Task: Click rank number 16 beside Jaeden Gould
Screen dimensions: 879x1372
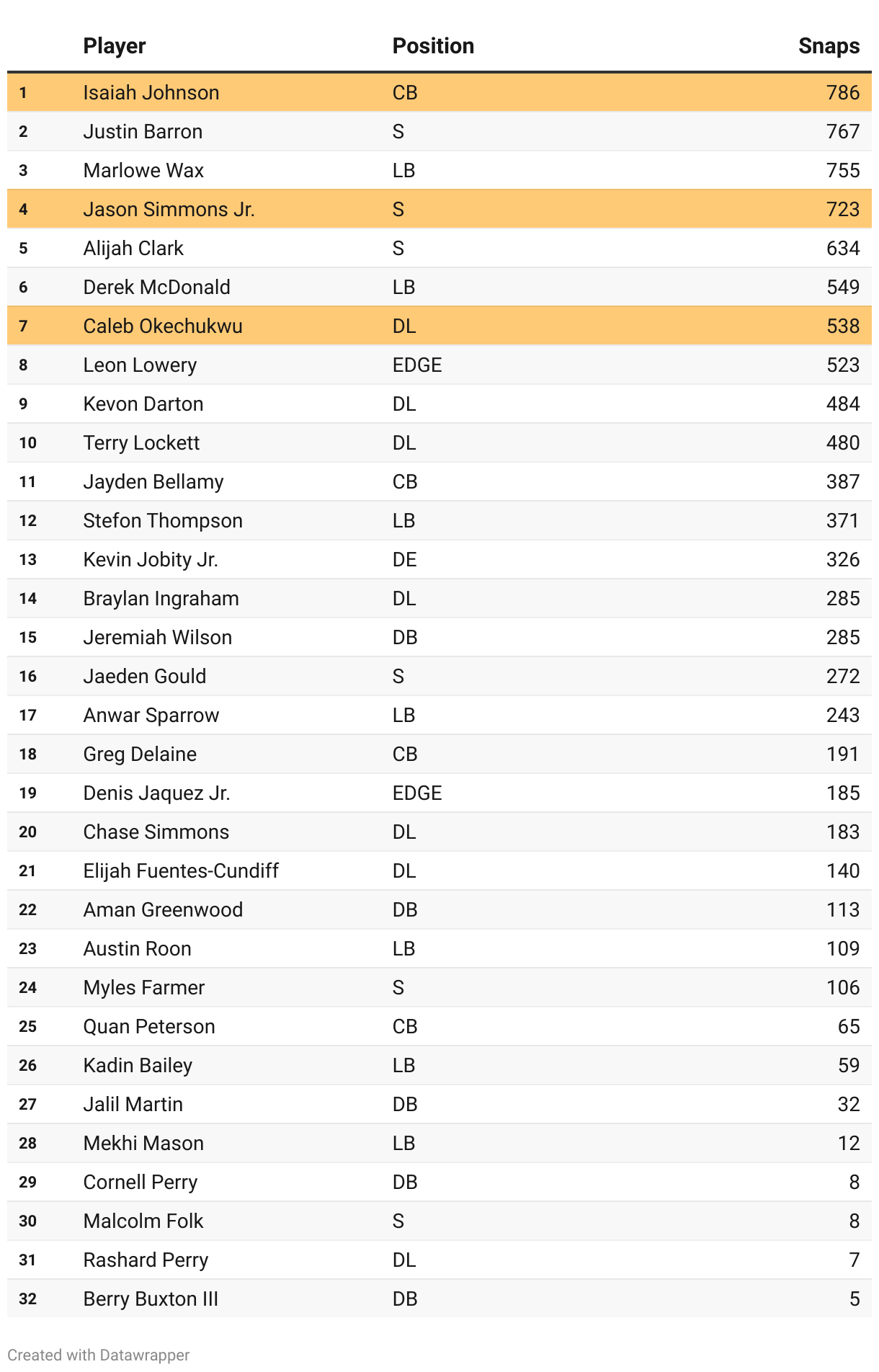Action: point(28,676)
